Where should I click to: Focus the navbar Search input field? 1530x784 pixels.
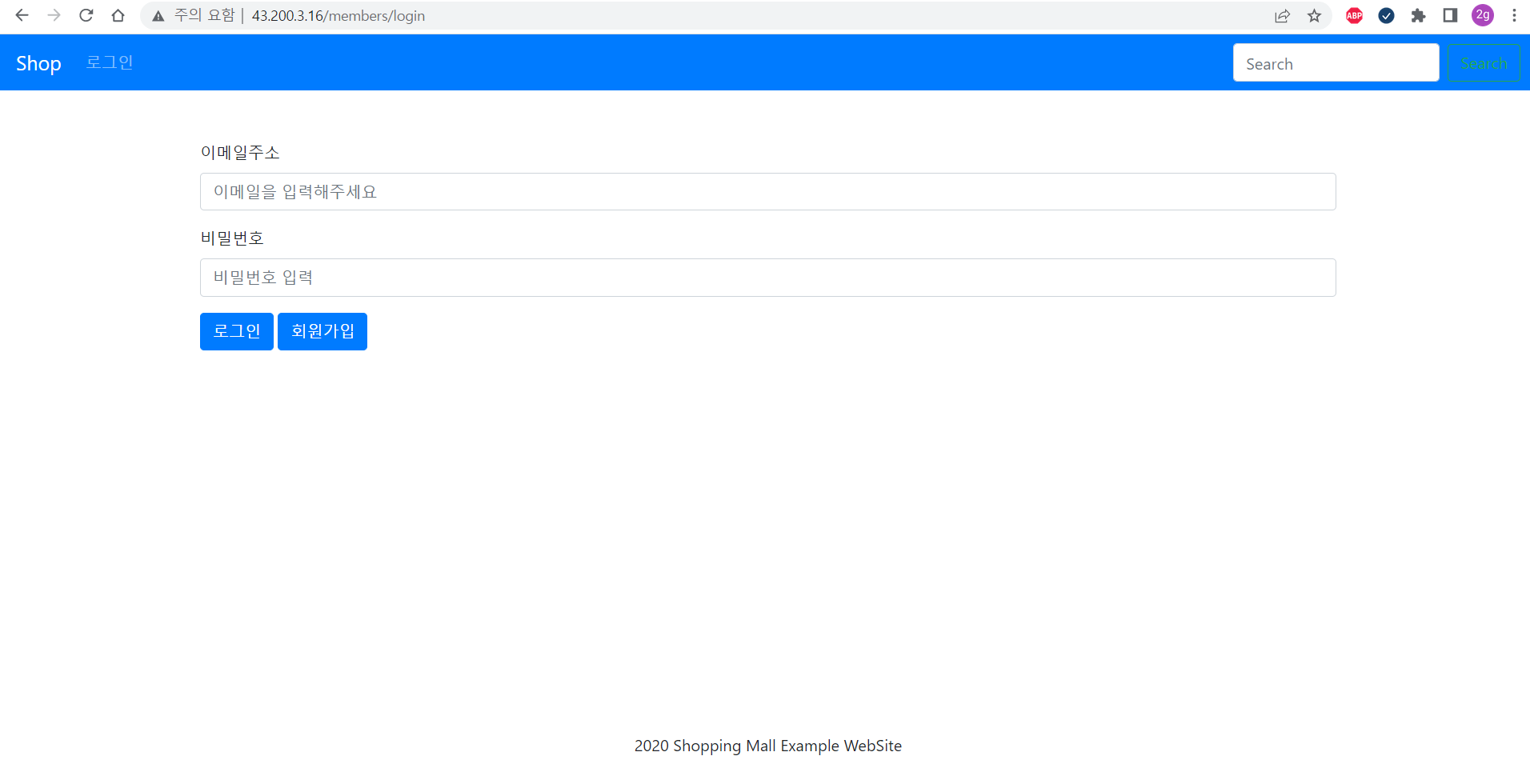pyautogui.click(x=1336, y=63)
